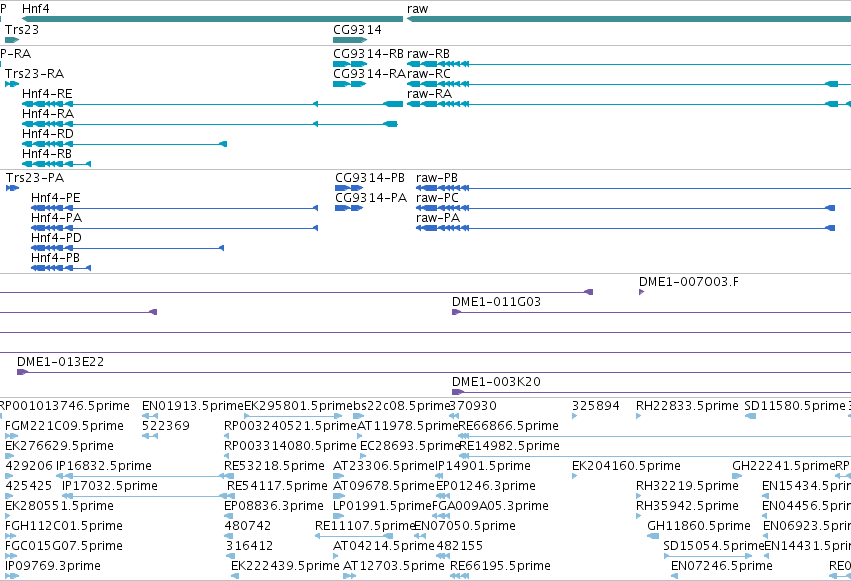Select the Hnf4-RB transcript
The height and width of the screenshot is (581, 851).
(x=56, y=164)
